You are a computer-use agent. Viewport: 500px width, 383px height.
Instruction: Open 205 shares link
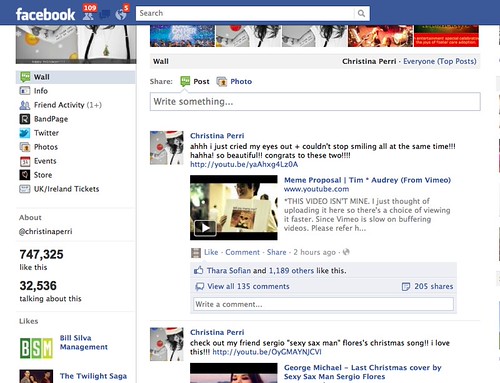coord(434,286)
